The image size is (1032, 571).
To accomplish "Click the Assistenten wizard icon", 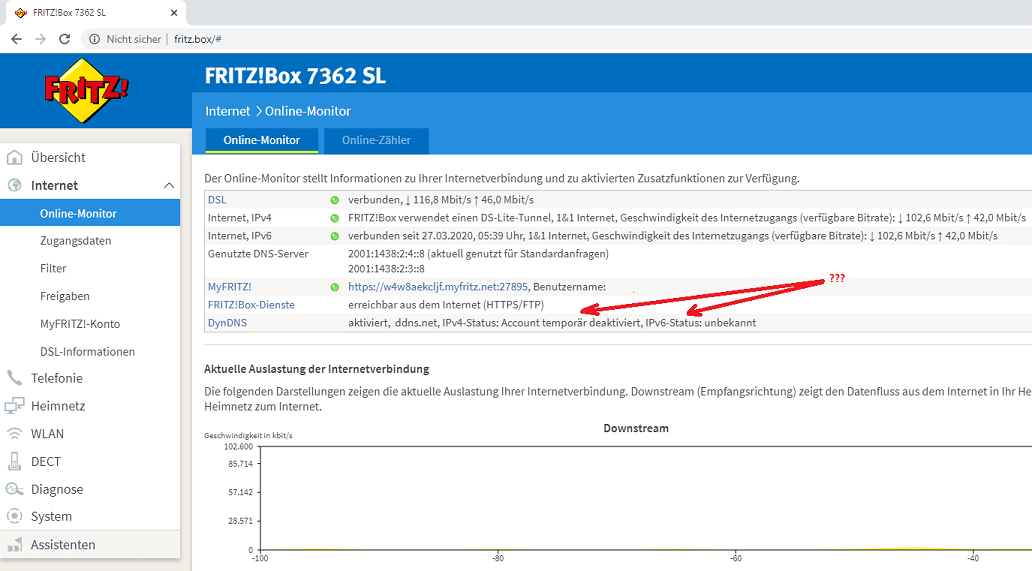I will click(x=14, y=545).
